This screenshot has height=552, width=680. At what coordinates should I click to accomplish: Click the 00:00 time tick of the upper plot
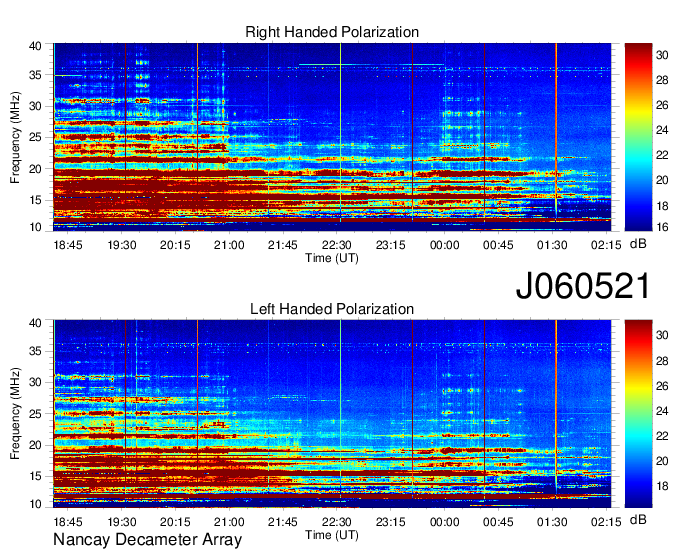(x=445, y=245)
